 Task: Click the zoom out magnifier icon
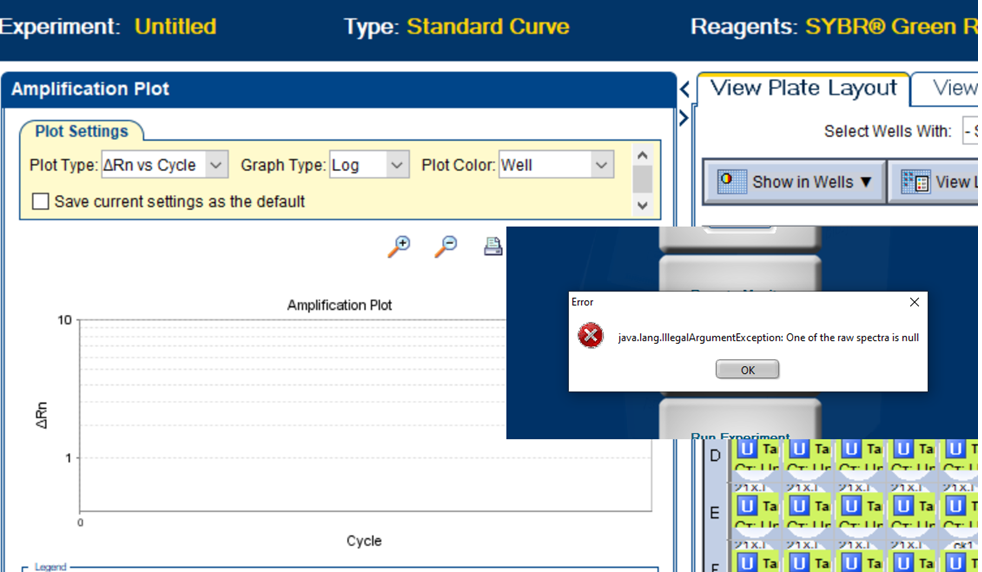pyautogui.click(x=445, y=246)
